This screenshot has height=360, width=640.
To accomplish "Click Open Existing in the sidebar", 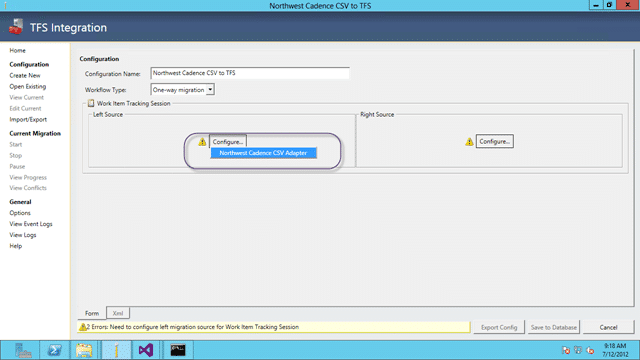I will tap(28, 87).
